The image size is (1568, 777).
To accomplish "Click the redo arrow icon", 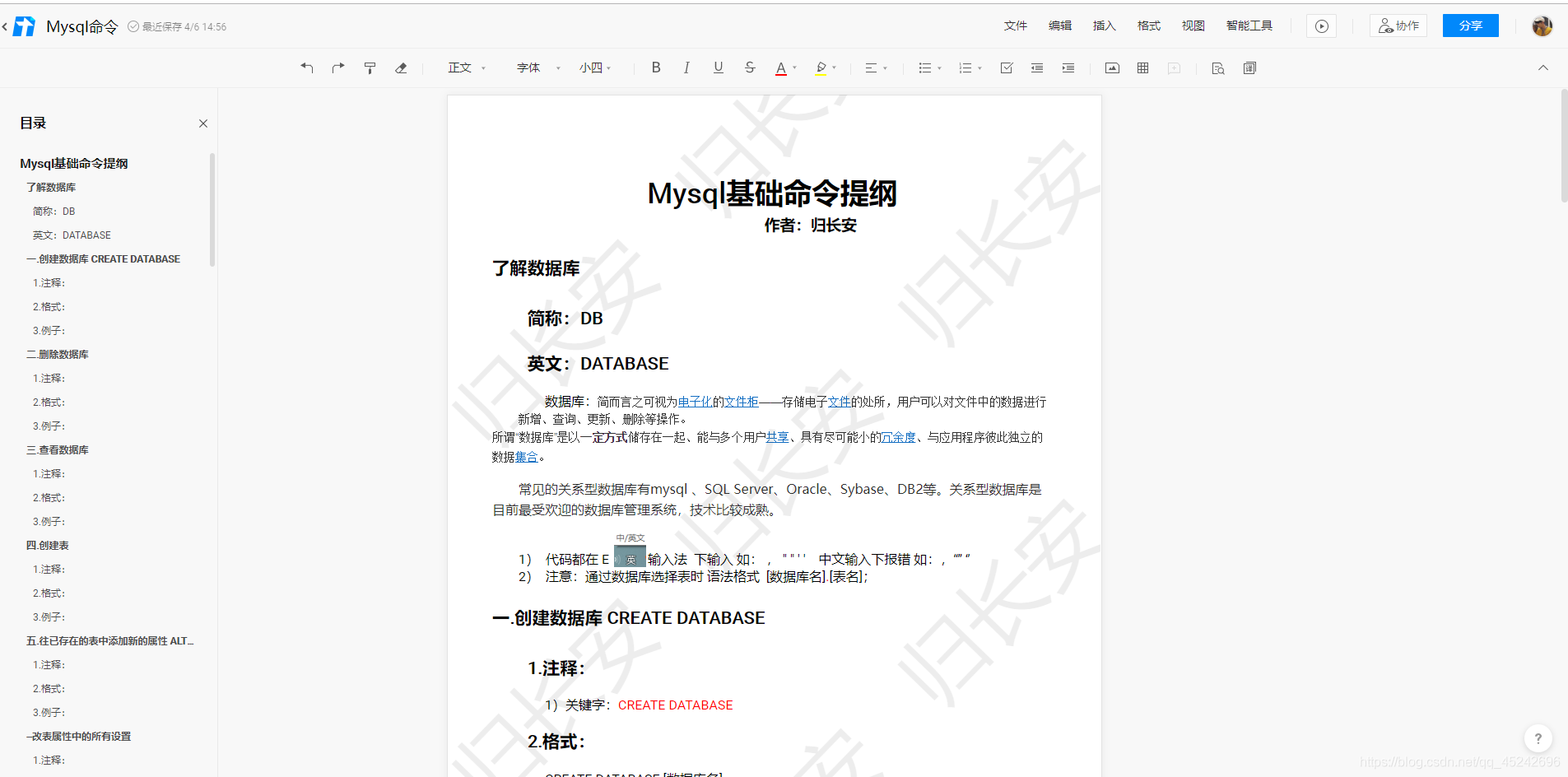I will click(338, 68).
